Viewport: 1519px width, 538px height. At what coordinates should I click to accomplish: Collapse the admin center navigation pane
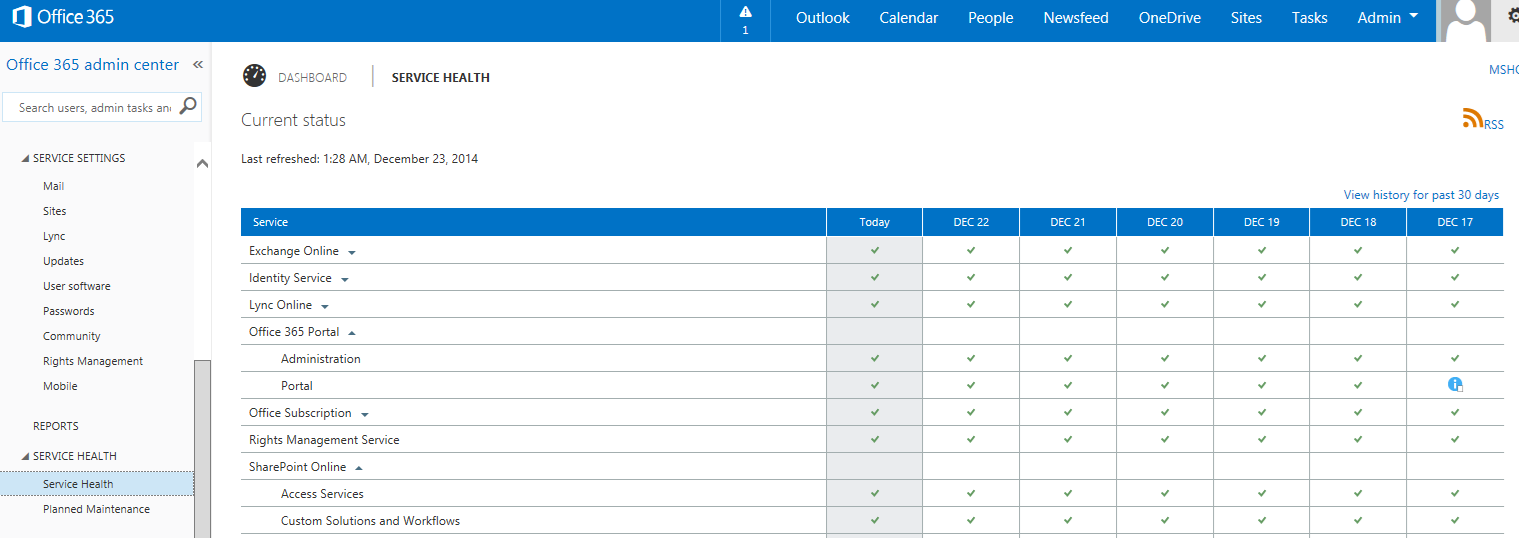(198, 65)
